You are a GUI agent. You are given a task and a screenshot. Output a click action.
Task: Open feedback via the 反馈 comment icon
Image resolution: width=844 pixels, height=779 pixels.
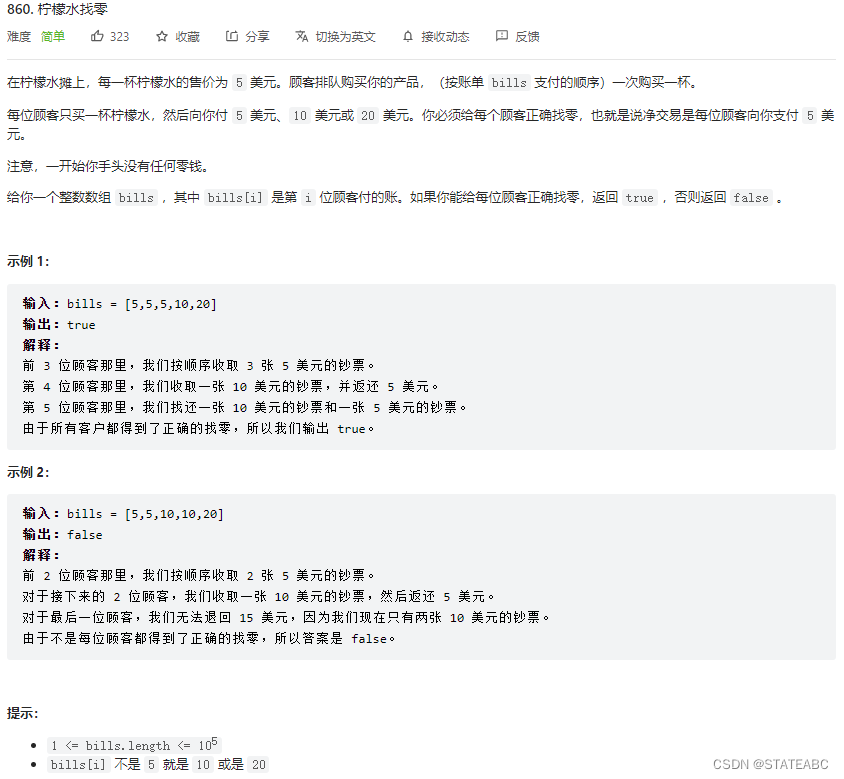click(501, 36)
